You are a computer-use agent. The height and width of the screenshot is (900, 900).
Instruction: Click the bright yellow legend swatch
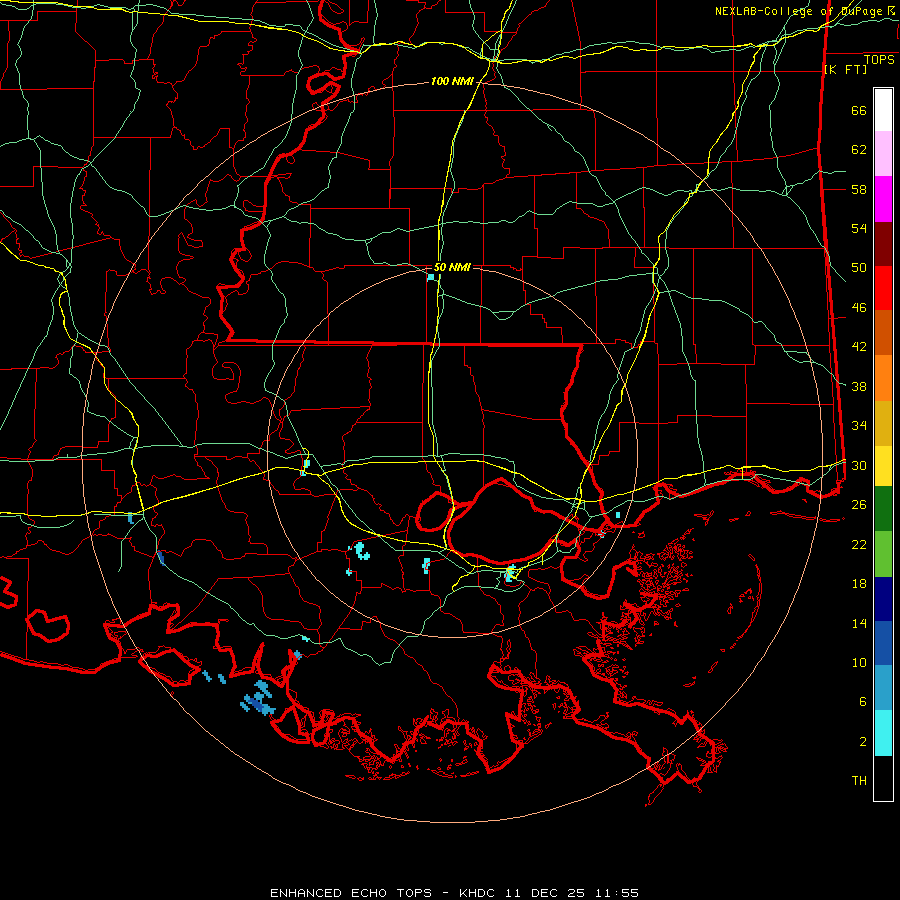883,466
